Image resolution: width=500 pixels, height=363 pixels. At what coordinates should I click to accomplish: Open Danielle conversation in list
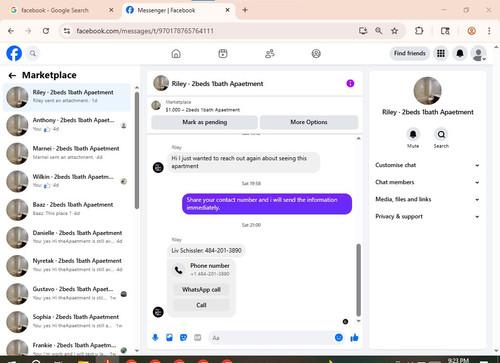[x=67, y=237]
